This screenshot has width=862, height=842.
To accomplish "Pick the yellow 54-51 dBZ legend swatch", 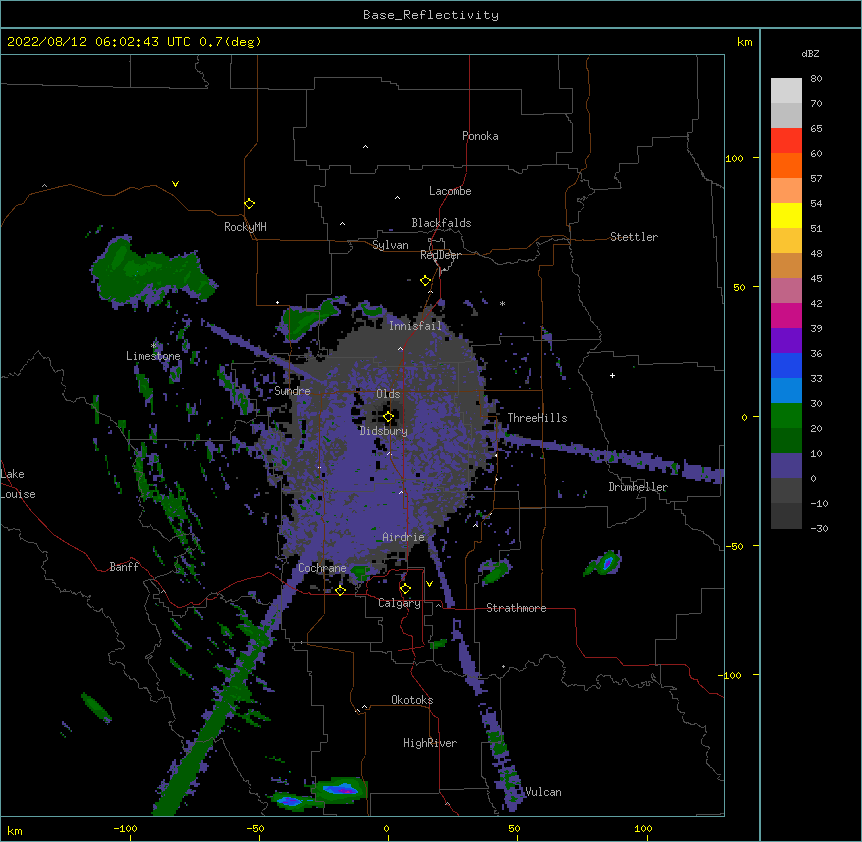I will [786, 215].
